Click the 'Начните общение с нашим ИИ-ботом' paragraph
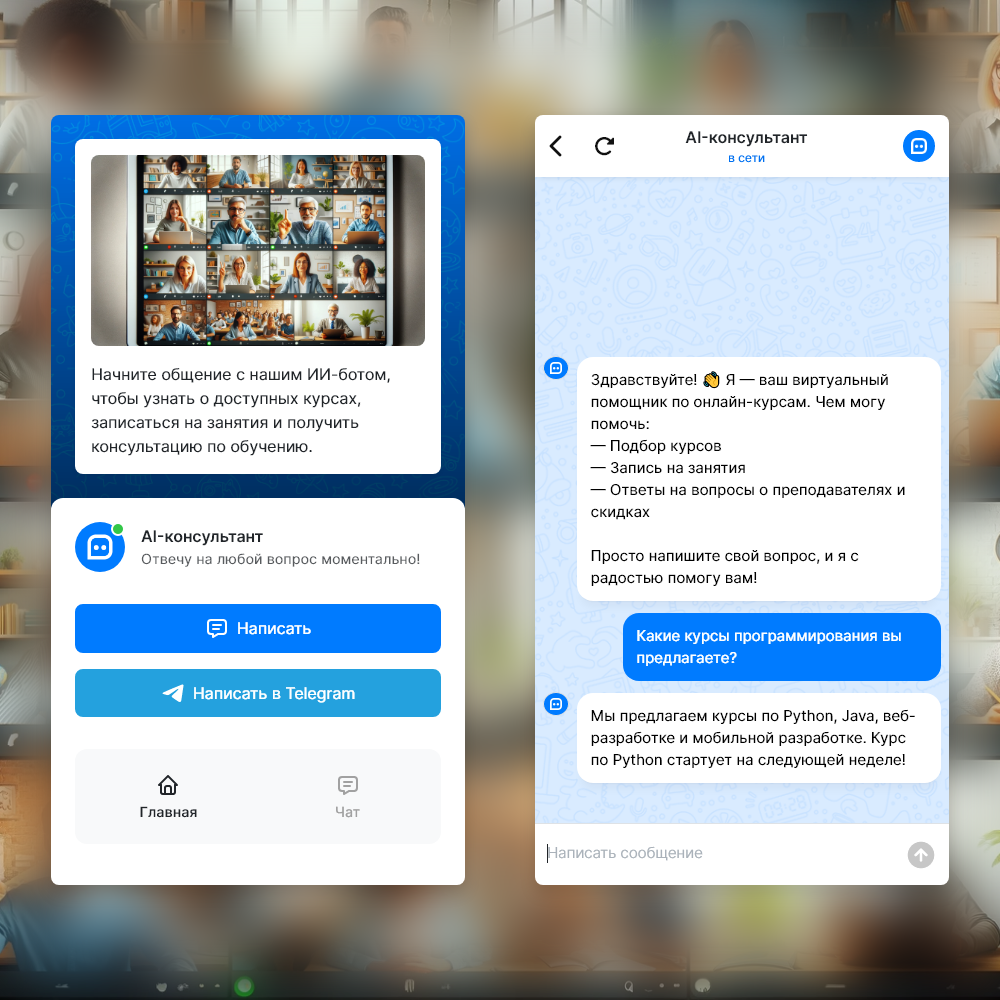The width and height of the screenshot is (1000, 1000). click(241, 410)
